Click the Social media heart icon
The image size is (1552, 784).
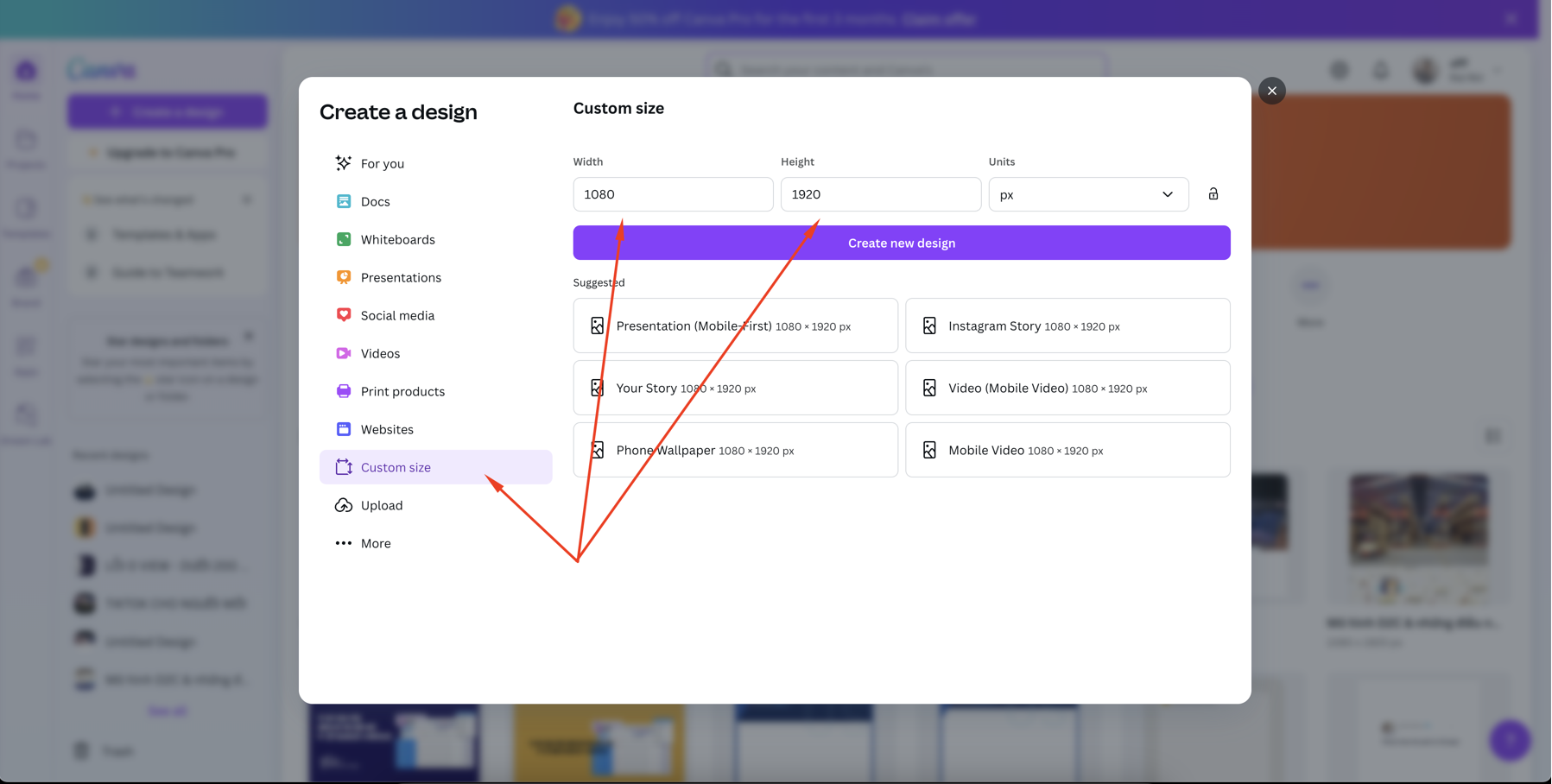pyautogui.click(x=343, y=315)
